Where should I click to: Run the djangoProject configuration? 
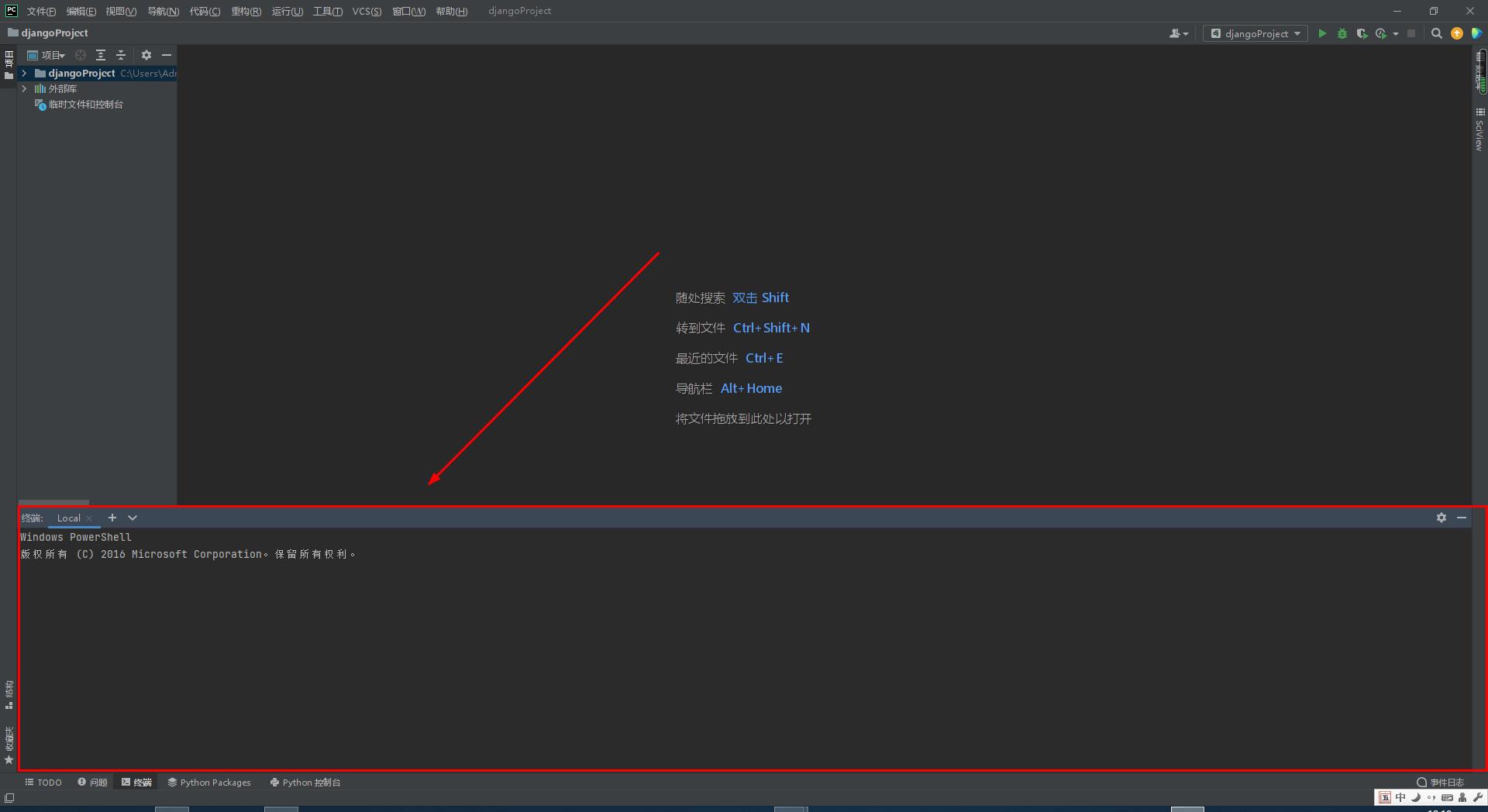1322,33
